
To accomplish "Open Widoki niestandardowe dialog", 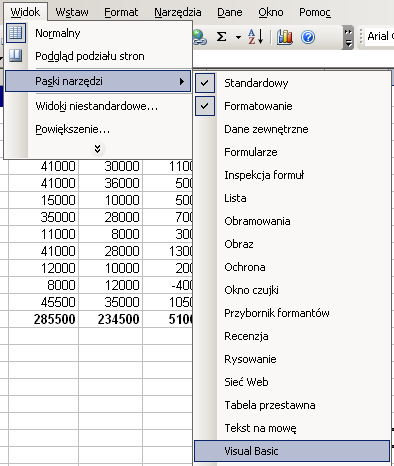I will [98, 106].
